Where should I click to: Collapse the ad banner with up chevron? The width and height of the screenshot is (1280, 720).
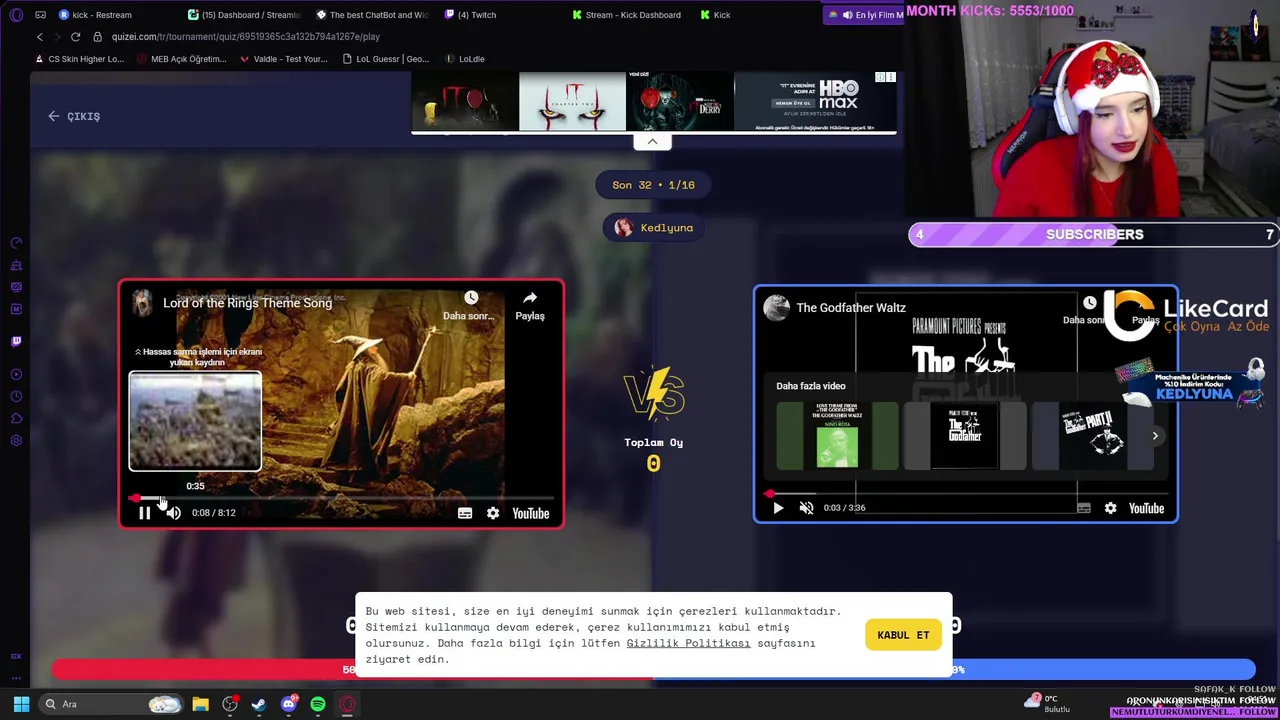pyautogui.click(x=652, y=141)
